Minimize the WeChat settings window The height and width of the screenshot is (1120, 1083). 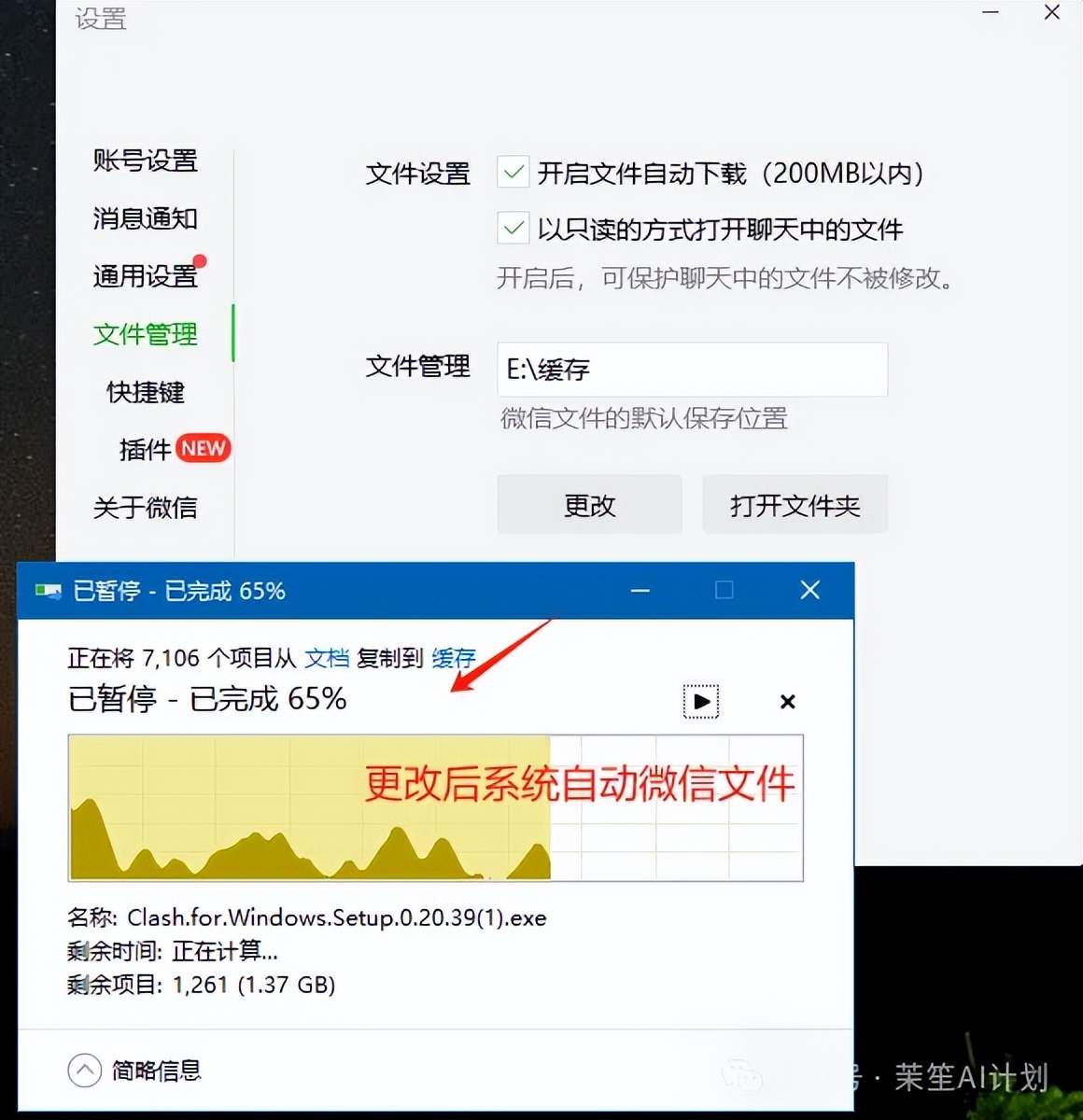coord(991,12)
